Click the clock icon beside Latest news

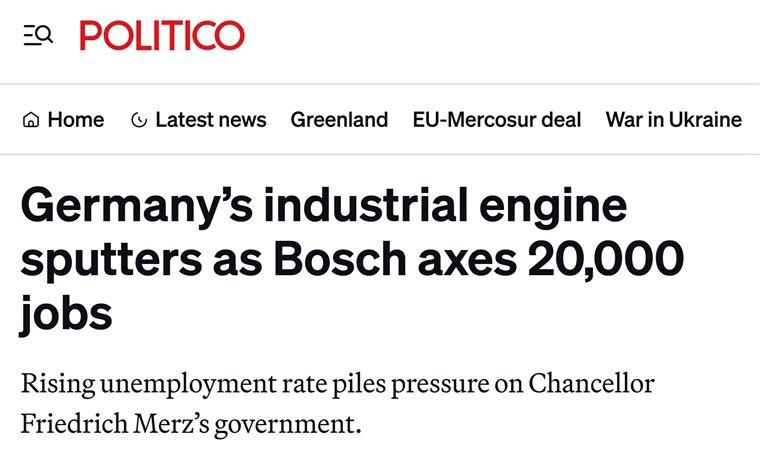click(139, 121)
